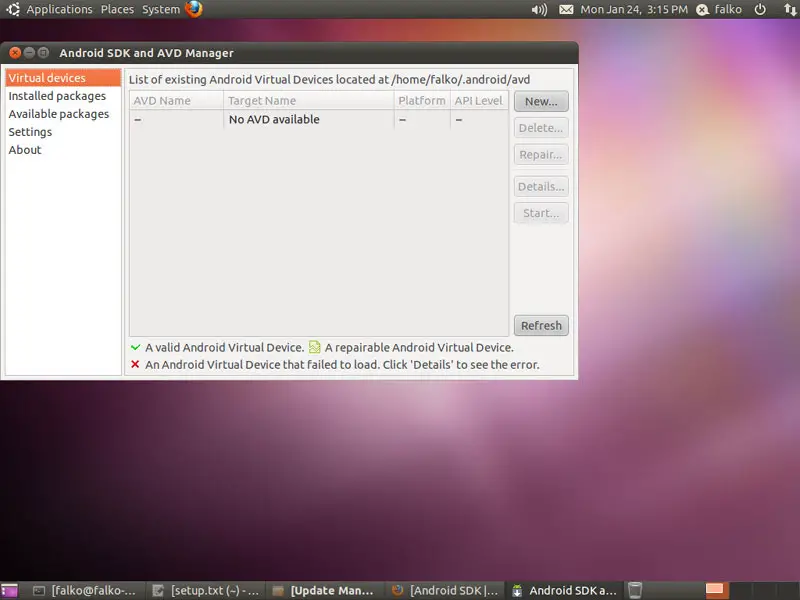Click the Delete... button
Image resolution: width=800 pixels, height=600 pixels.
coord(541,128)
